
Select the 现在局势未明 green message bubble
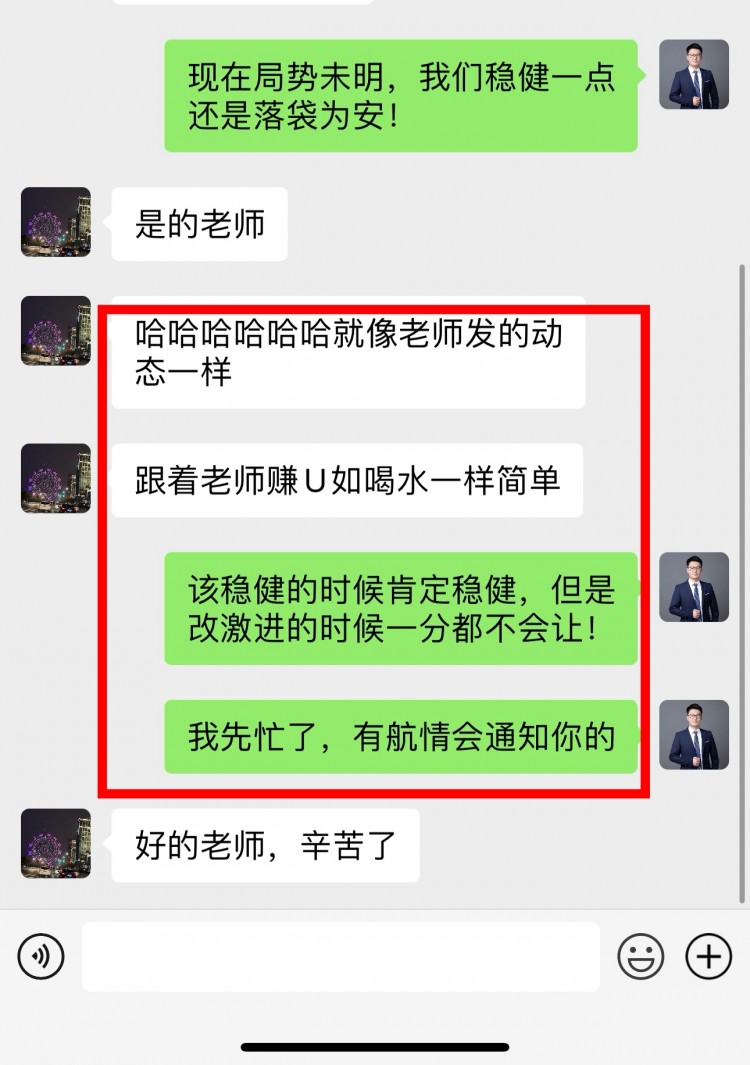(x=401, y=96)
